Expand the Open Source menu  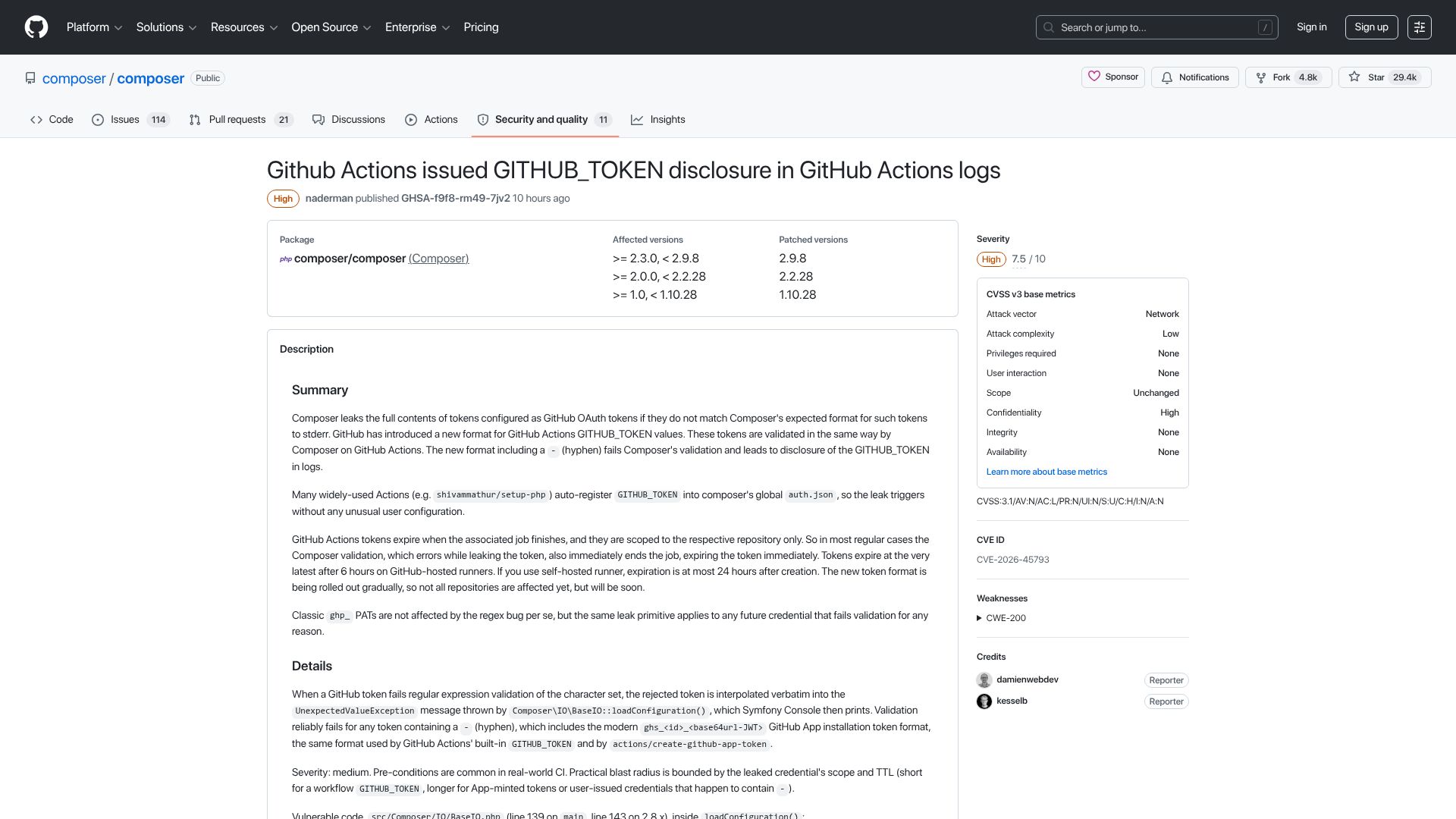point(331,27)
